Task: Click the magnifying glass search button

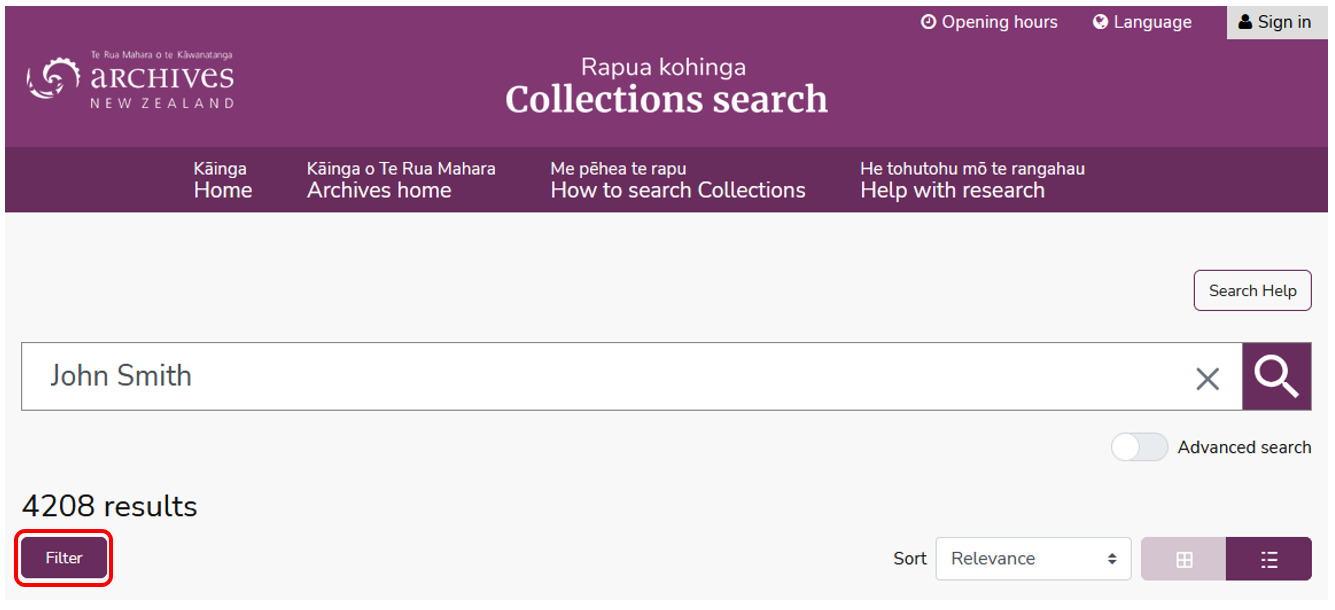Action: pyautogui.click(x=1276, y=376)
